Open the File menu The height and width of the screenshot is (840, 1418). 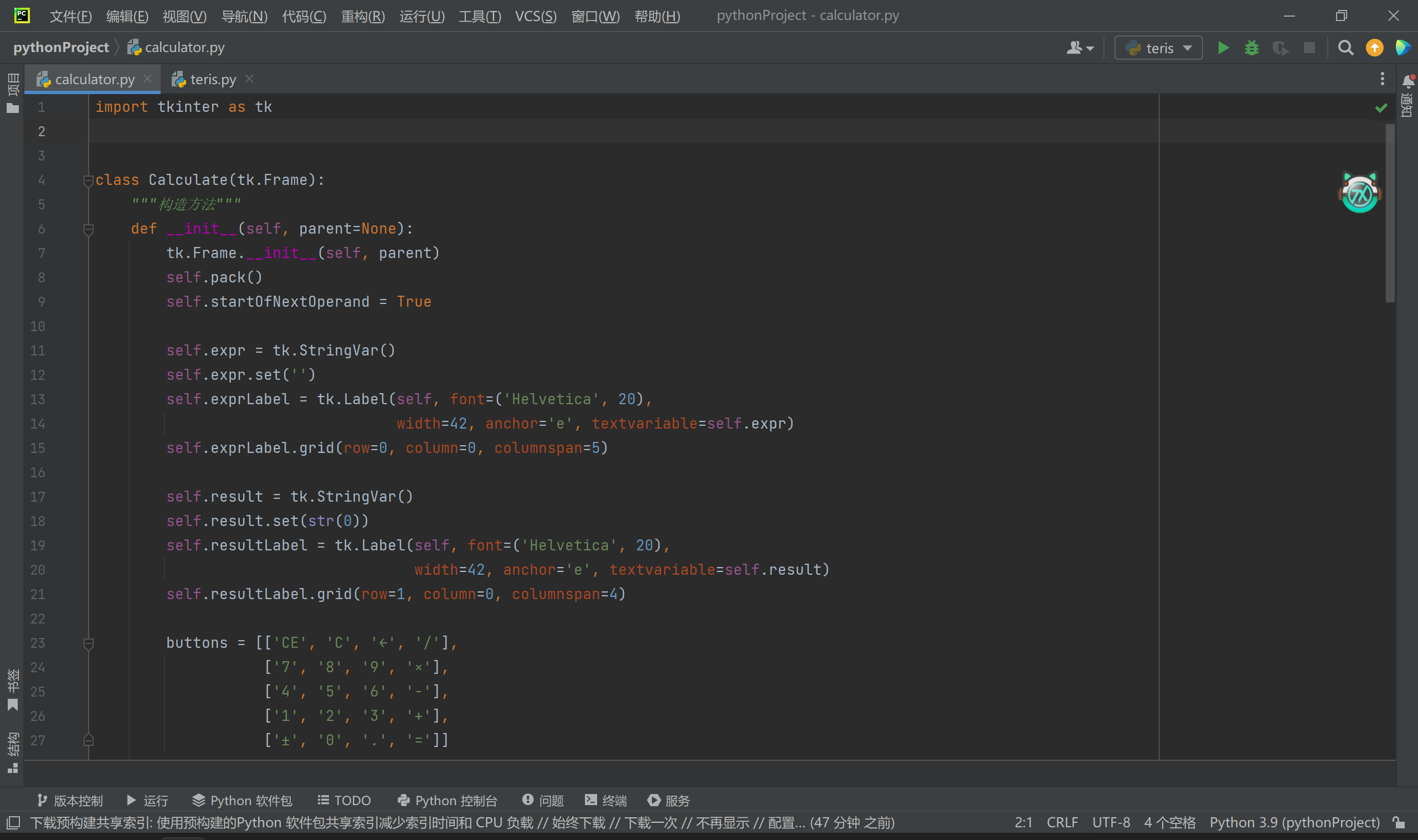(71, 16)
